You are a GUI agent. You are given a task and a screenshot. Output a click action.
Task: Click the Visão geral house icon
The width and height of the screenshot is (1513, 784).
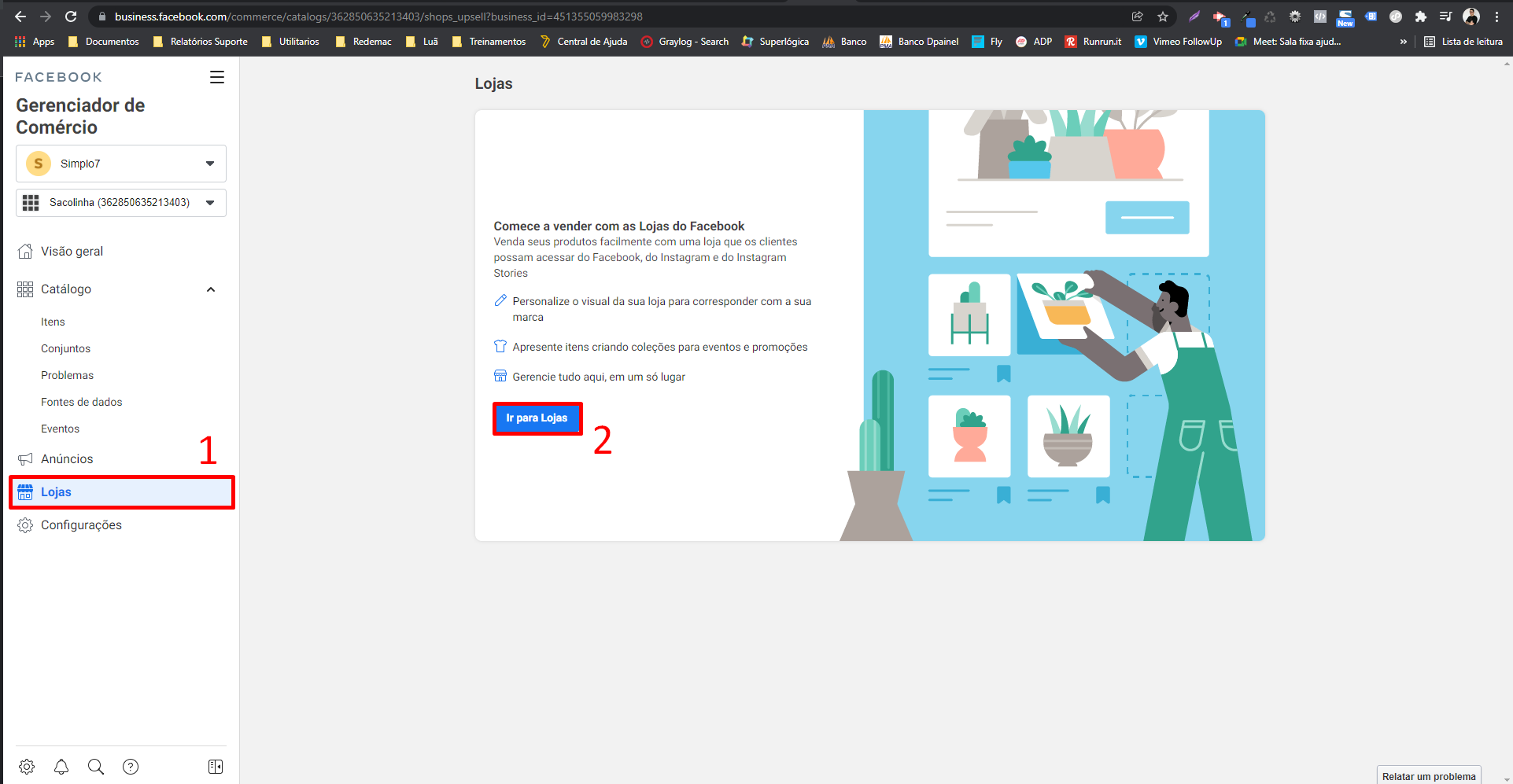point(25,252)
